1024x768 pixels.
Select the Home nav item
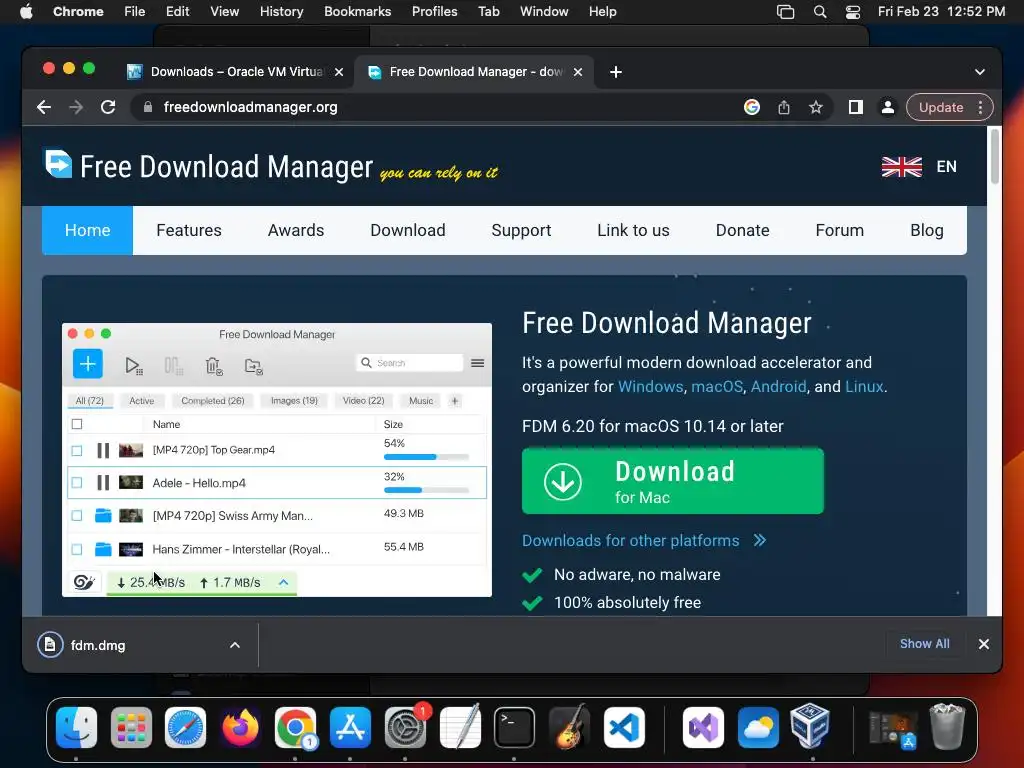point(88,230)
